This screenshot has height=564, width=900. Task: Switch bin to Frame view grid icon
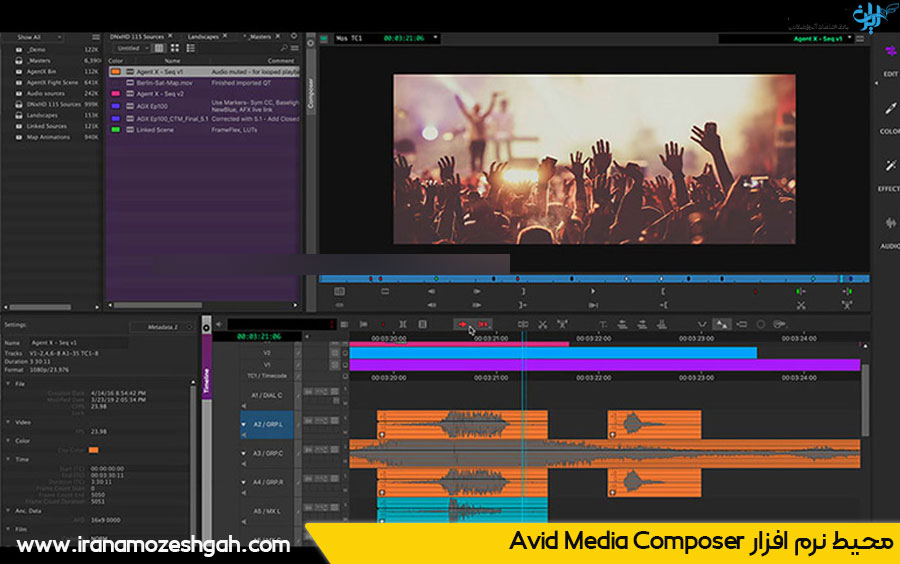coord(174,48)
